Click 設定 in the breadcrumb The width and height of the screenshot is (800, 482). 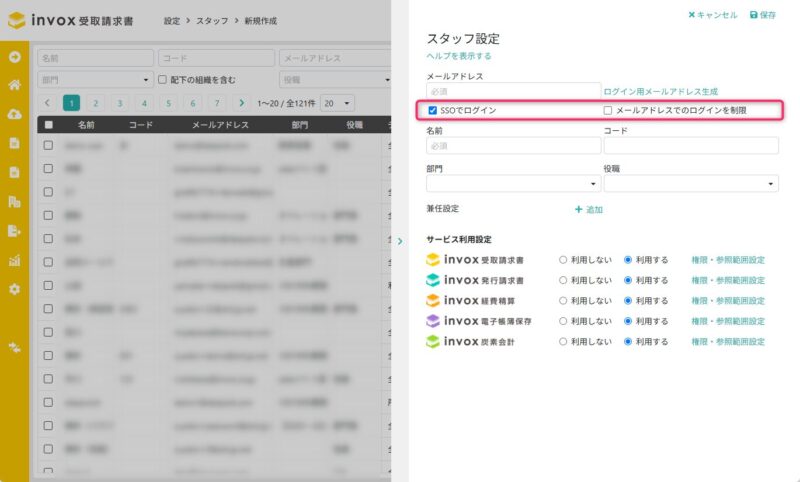point(172,21)
